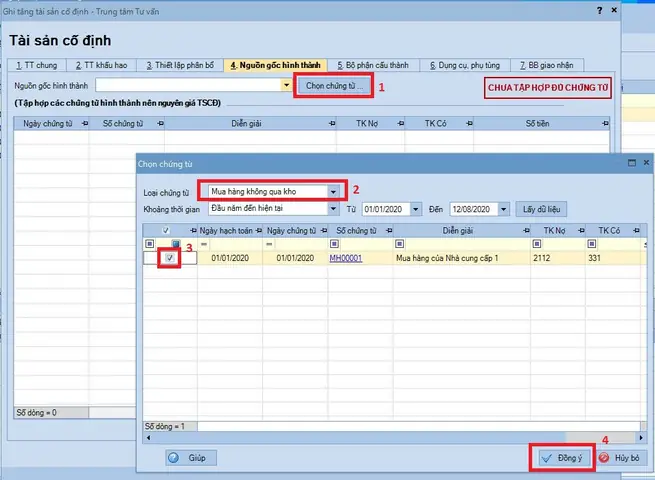Cancel with the Hủy bỏ button
This screenshot has height=480, width=655.
pos(620,457)
